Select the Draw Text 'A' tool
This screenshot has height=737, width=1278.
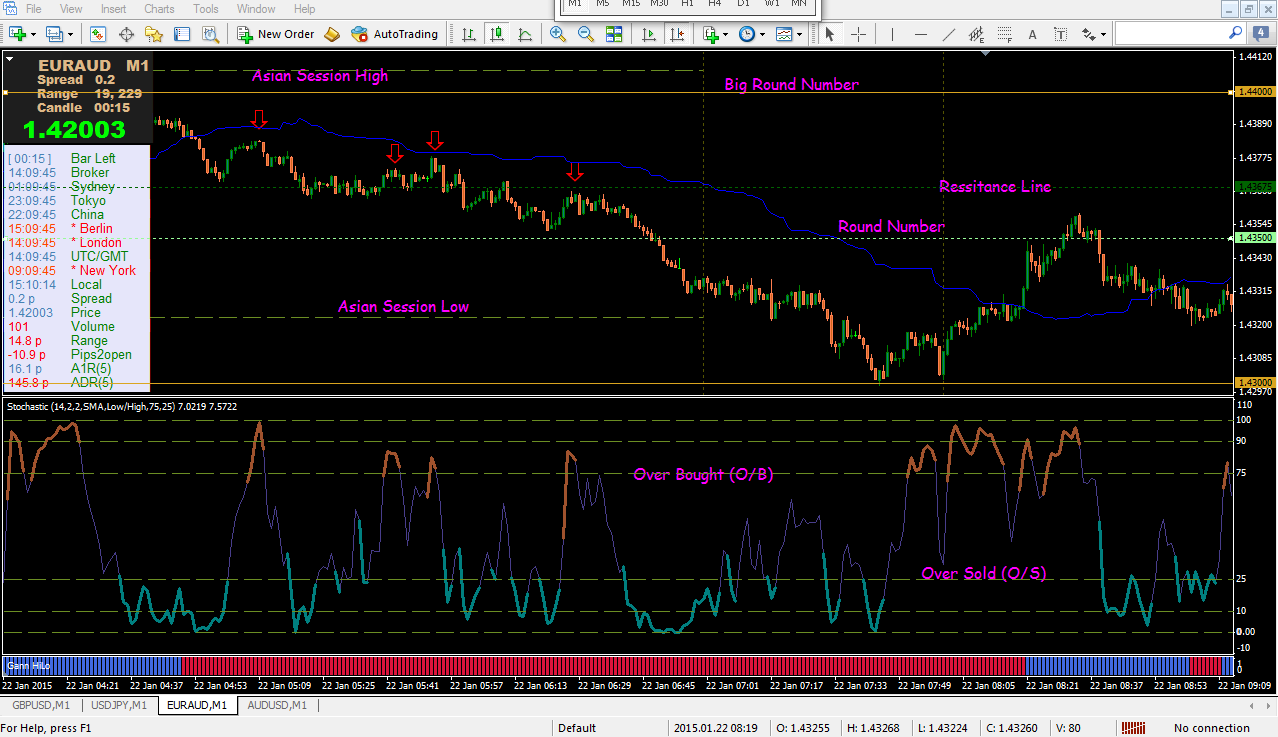pos(1033,34)
